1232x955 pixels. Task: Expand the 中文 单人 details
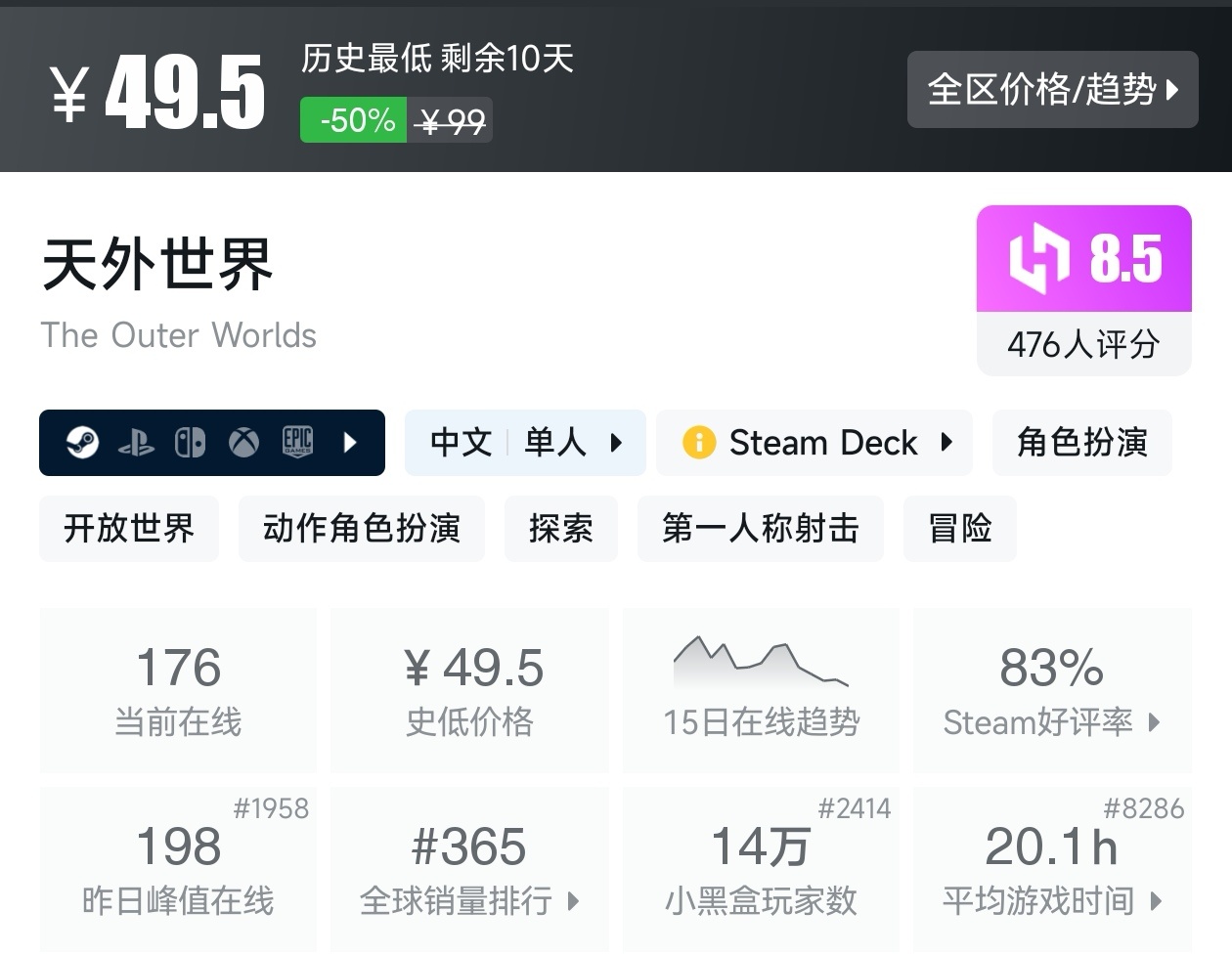click(616, 442)
